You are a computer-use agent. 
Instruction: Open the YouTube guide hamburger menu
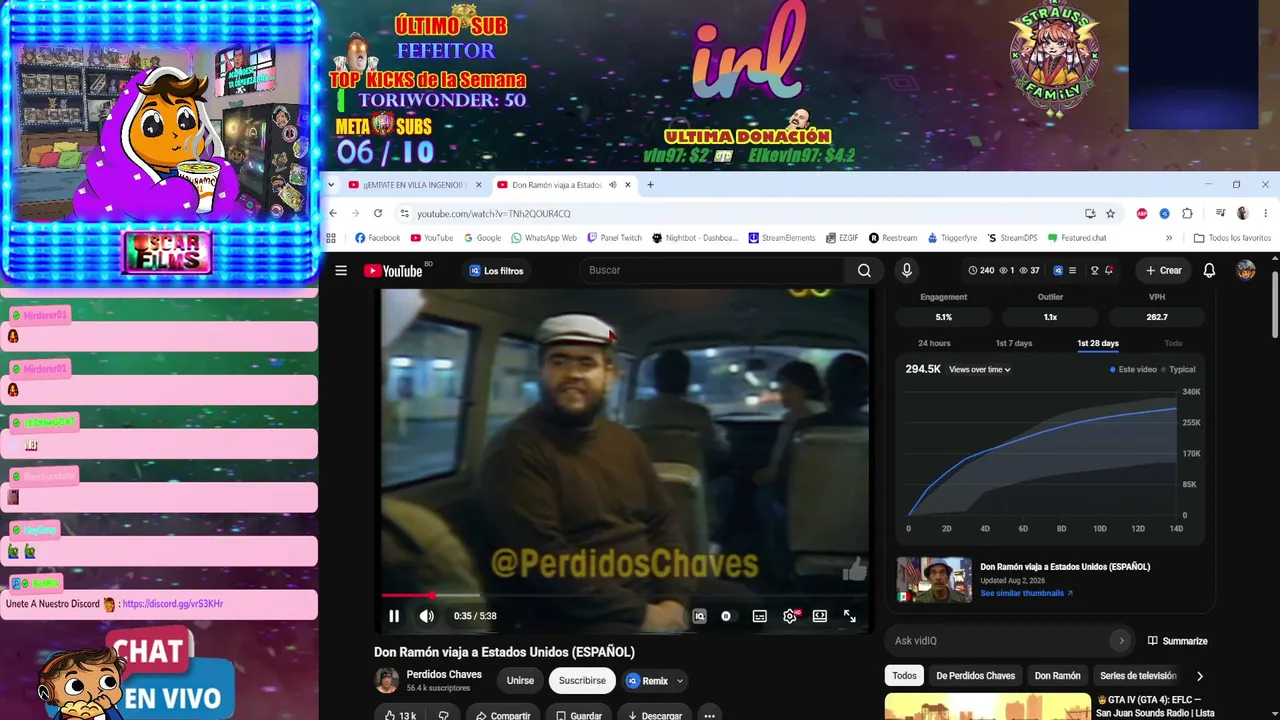click(x=341, y=271)
